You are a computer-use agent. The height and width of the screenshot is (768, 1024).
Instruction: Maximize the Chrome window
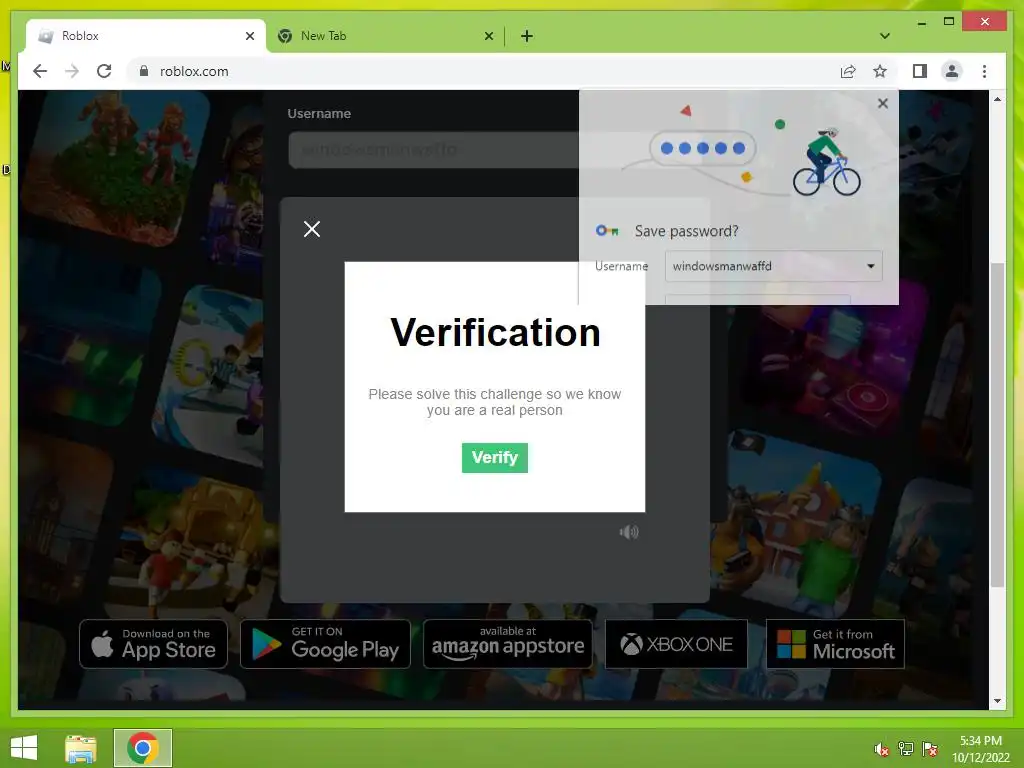tap(949, 22)
